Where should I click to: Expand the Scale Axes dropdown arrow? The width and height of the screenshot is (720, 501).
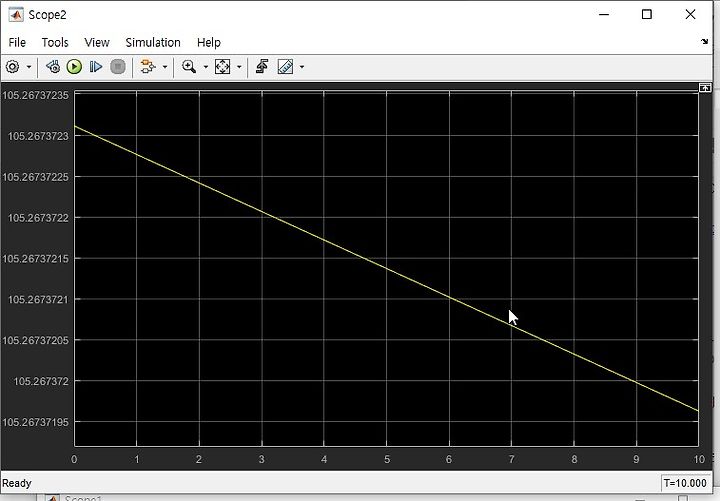239,67
